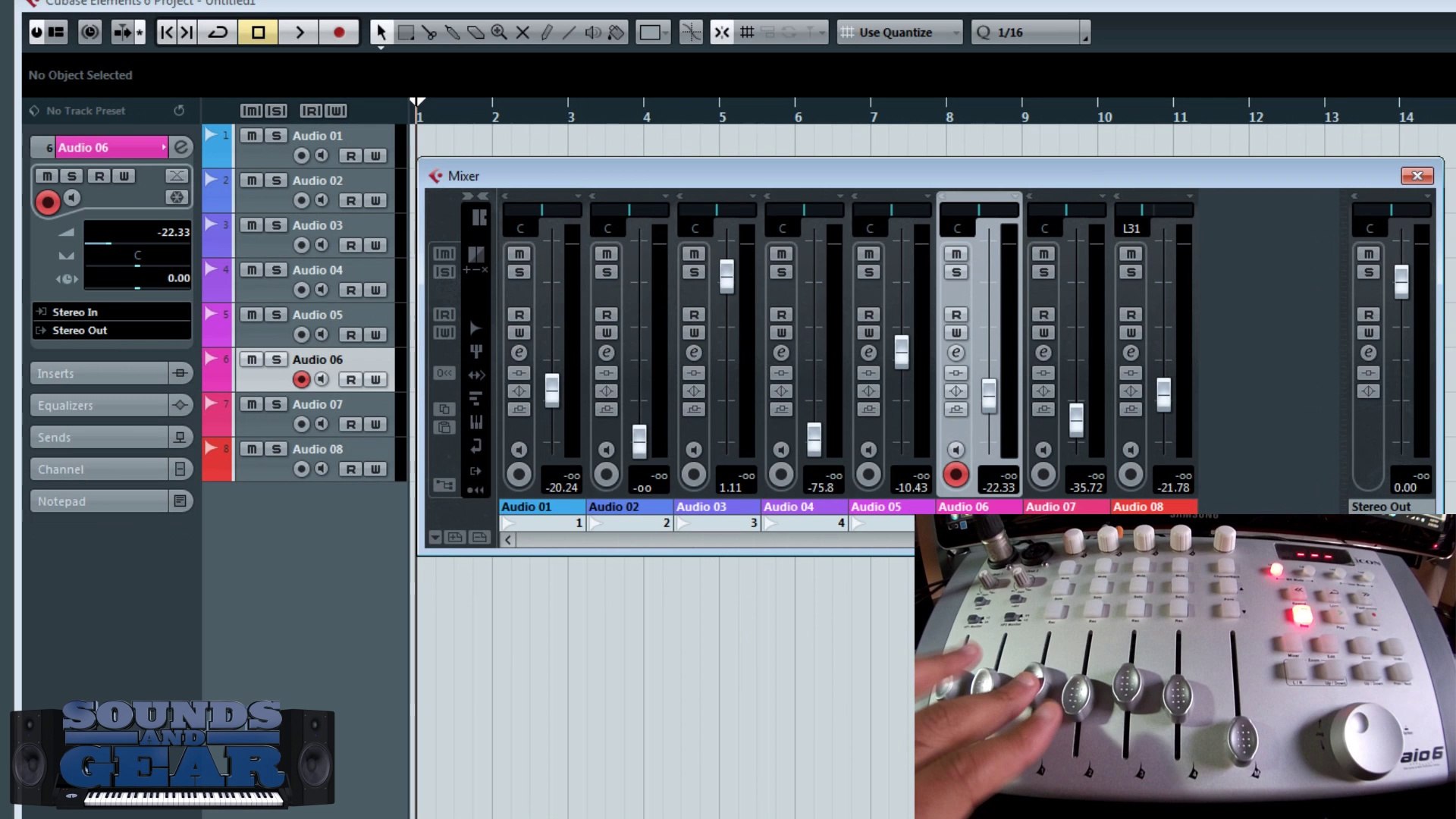This screenshot has width=1456, height=819.
Task: Click the transport Record button
Action: coord(339,33)
